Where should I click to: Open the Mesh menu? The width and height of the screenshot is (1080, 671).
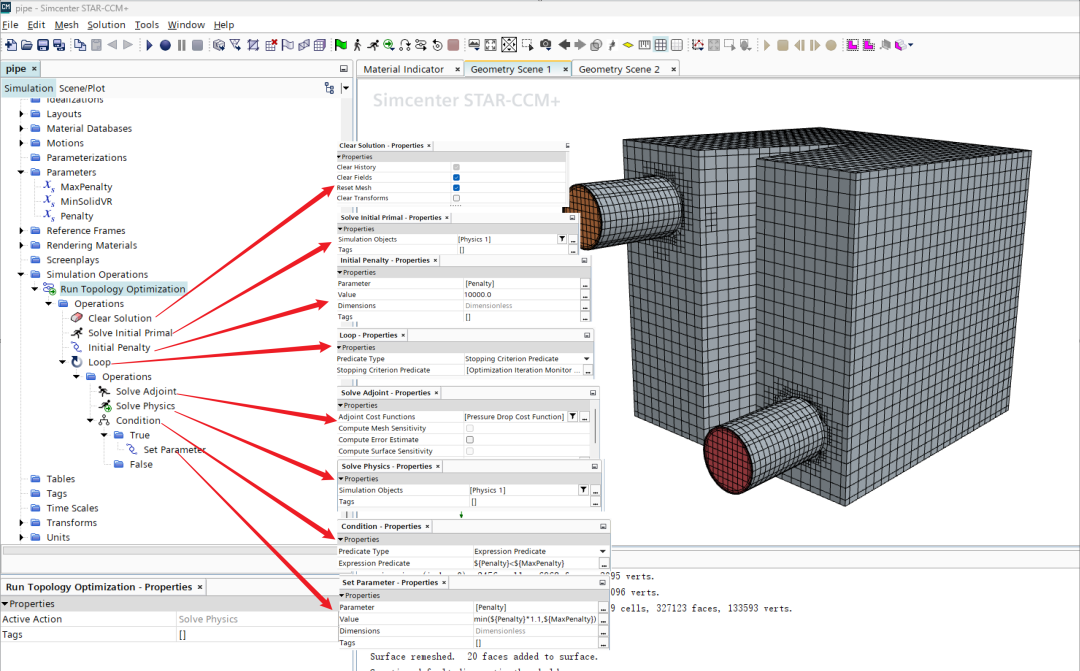pyautogui.click(x=67, y=25)
